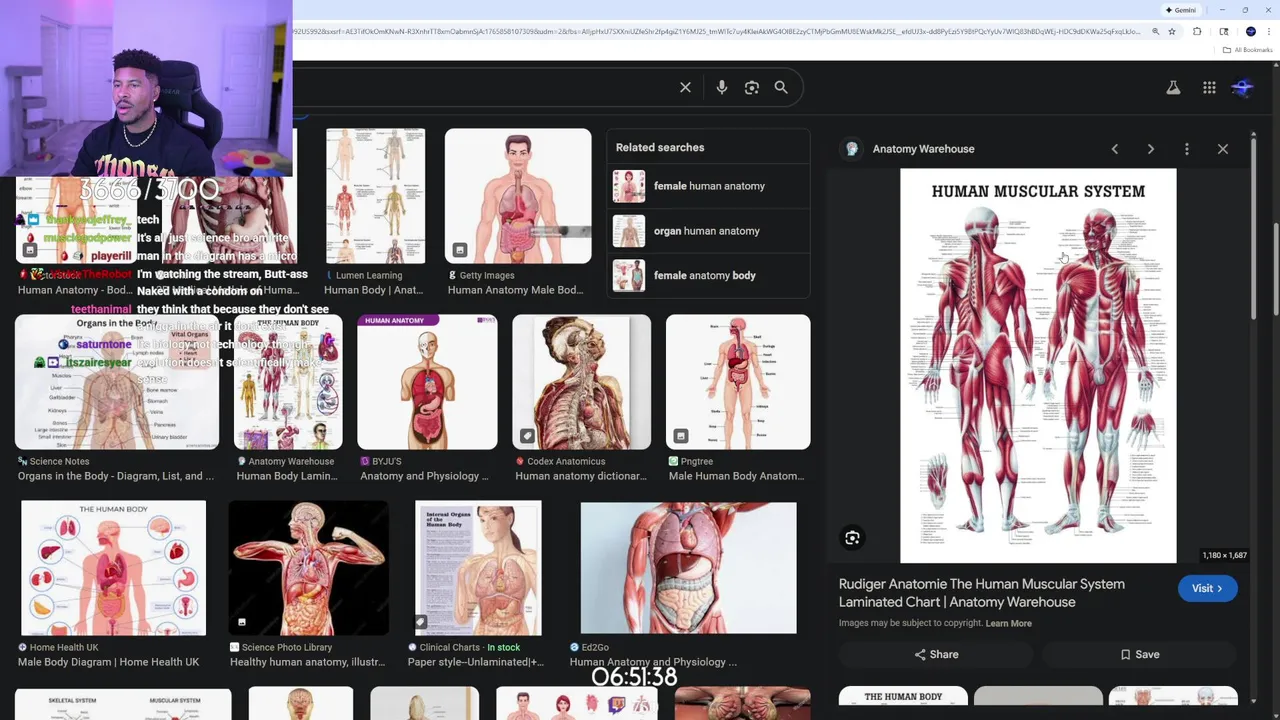
Task: Click the browser address bar URL
Action: click(x=716, y=32)
